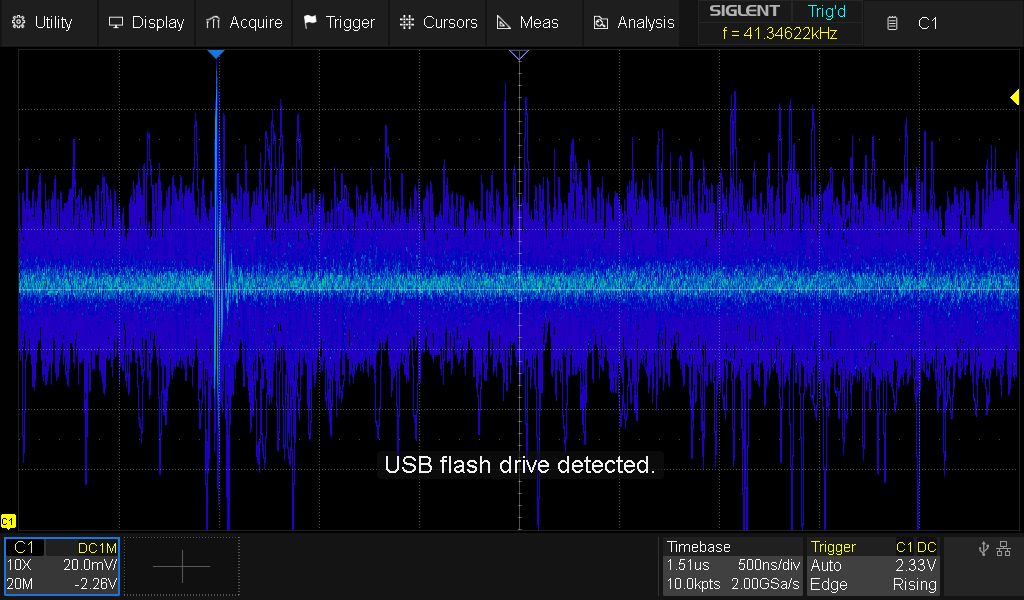
Task: Open the Trigger menu in top bar
Action: (339, 22)
